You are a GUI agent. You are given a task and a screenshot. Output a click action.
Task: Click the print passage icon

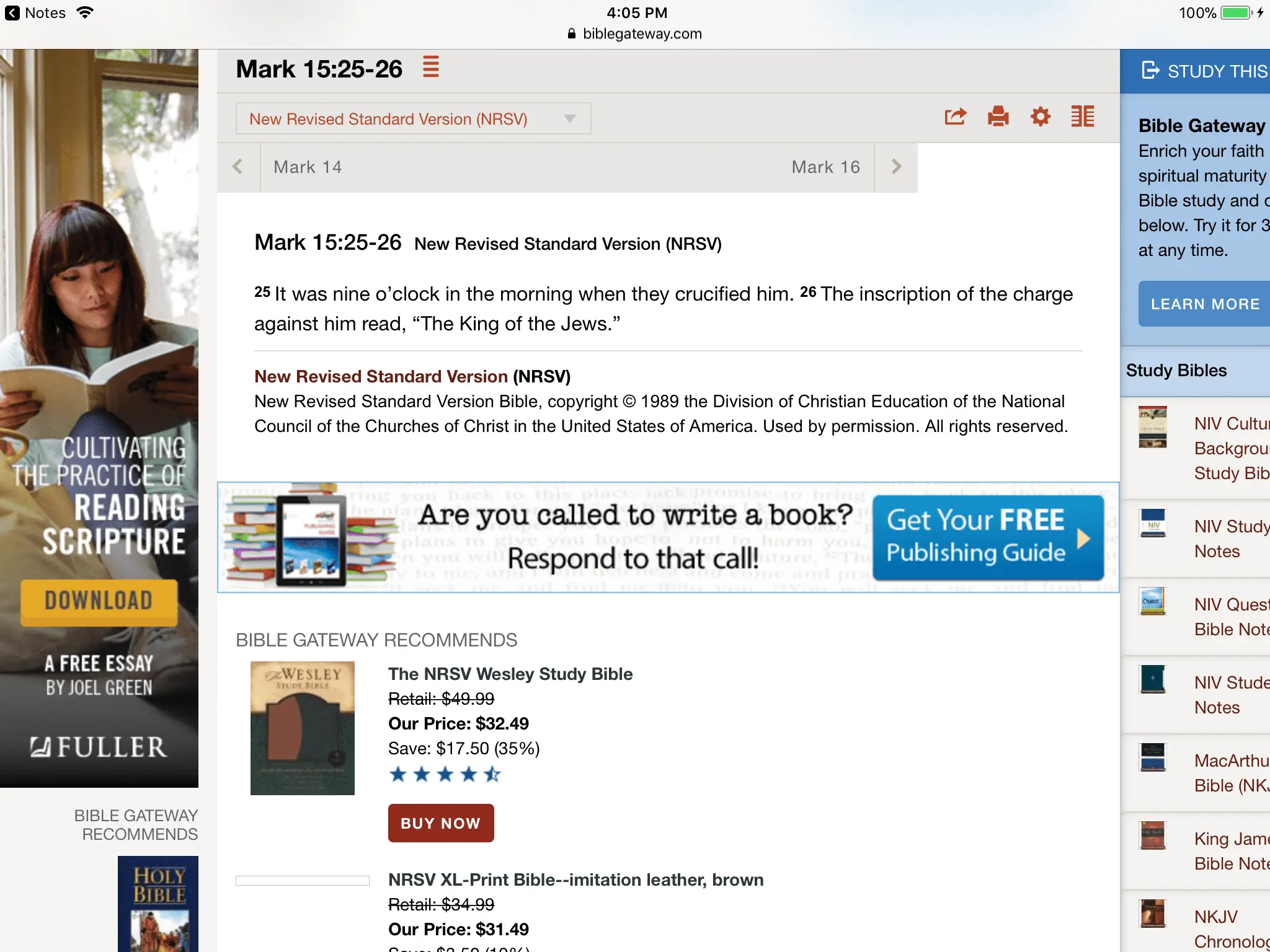998,117
